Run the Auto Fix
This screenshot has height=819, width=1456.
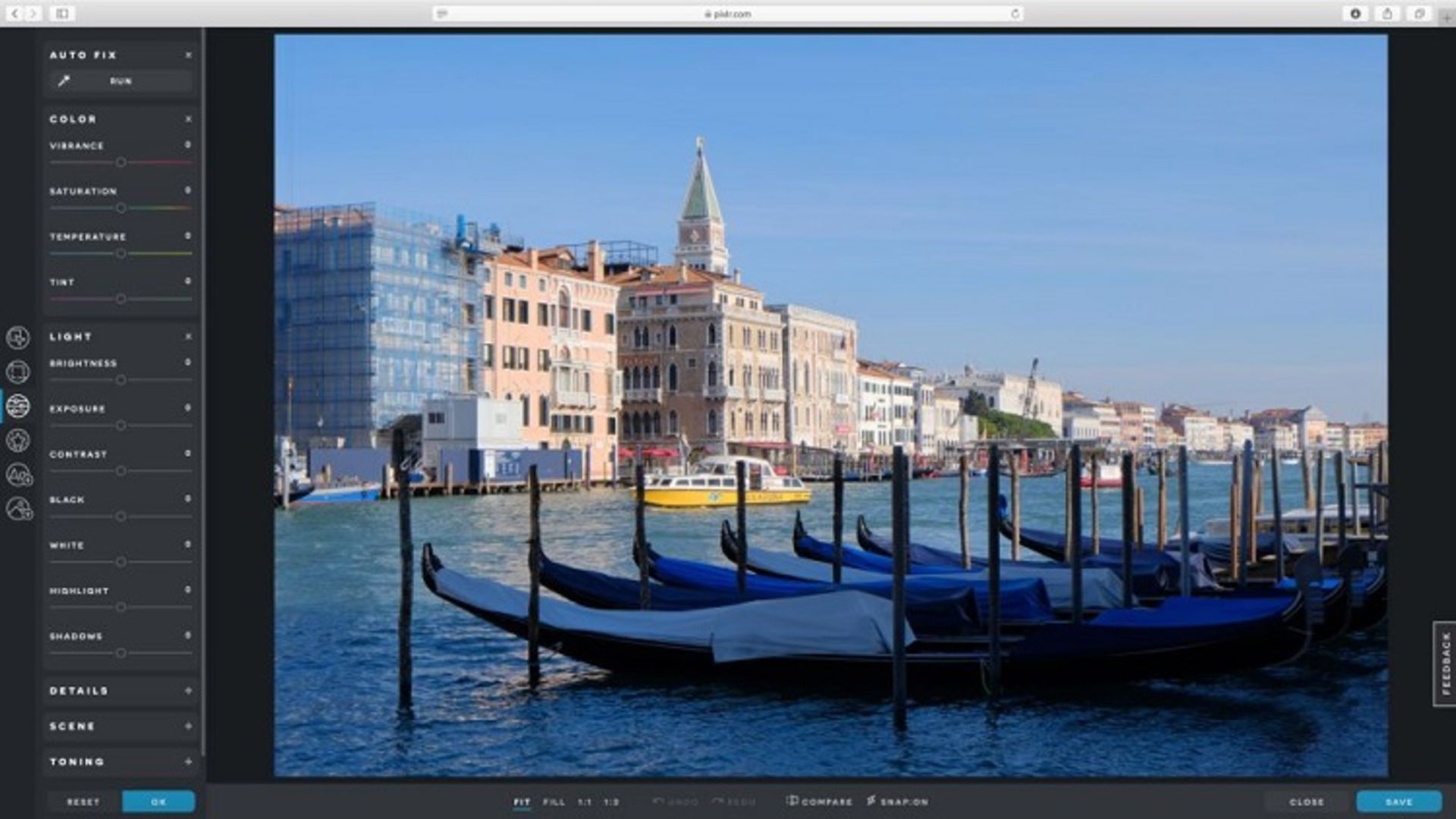click(121, 81)
